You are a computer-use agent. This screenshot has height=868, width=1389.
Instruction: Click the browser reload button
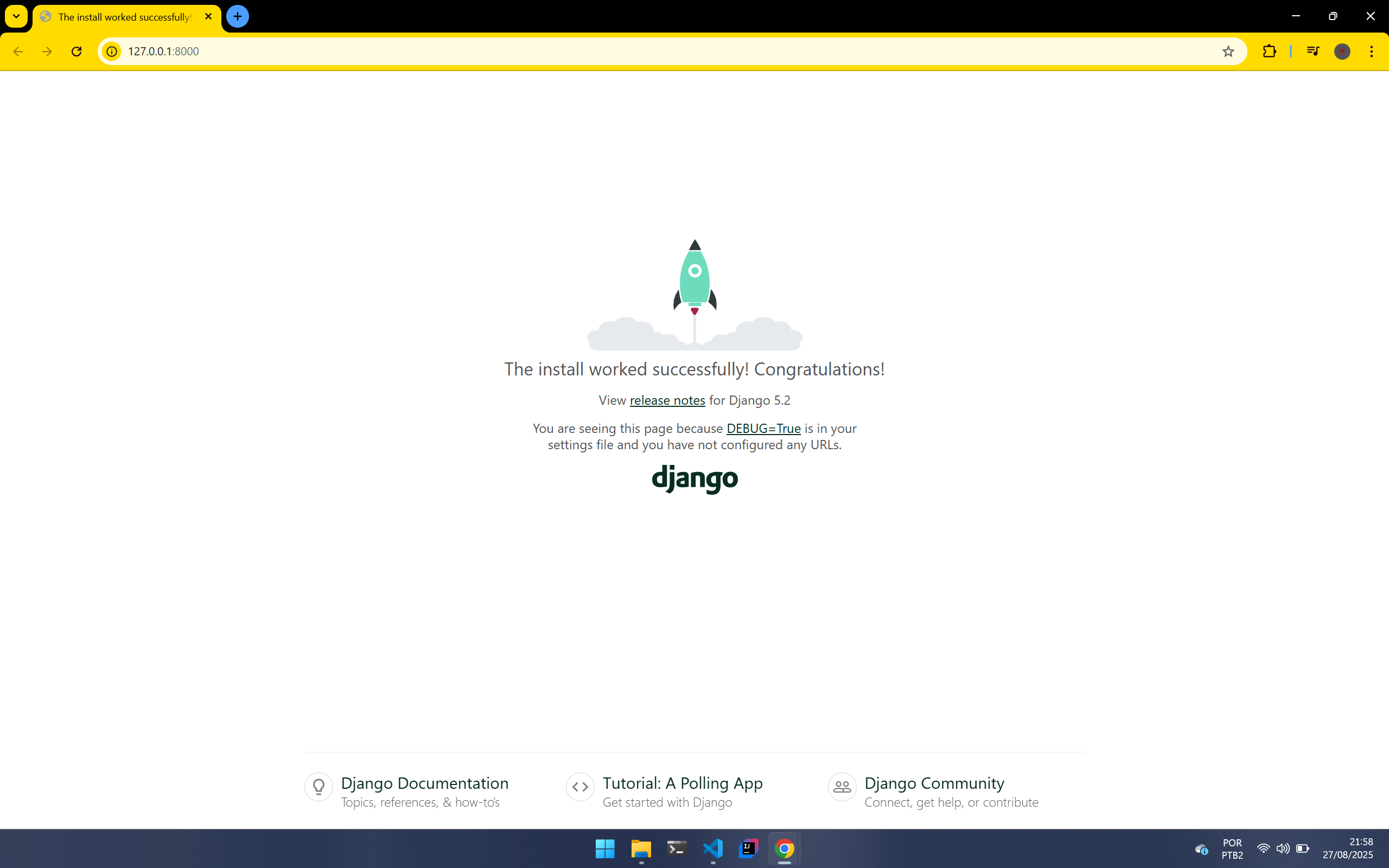pyautogui.click(x=77, y=52)
